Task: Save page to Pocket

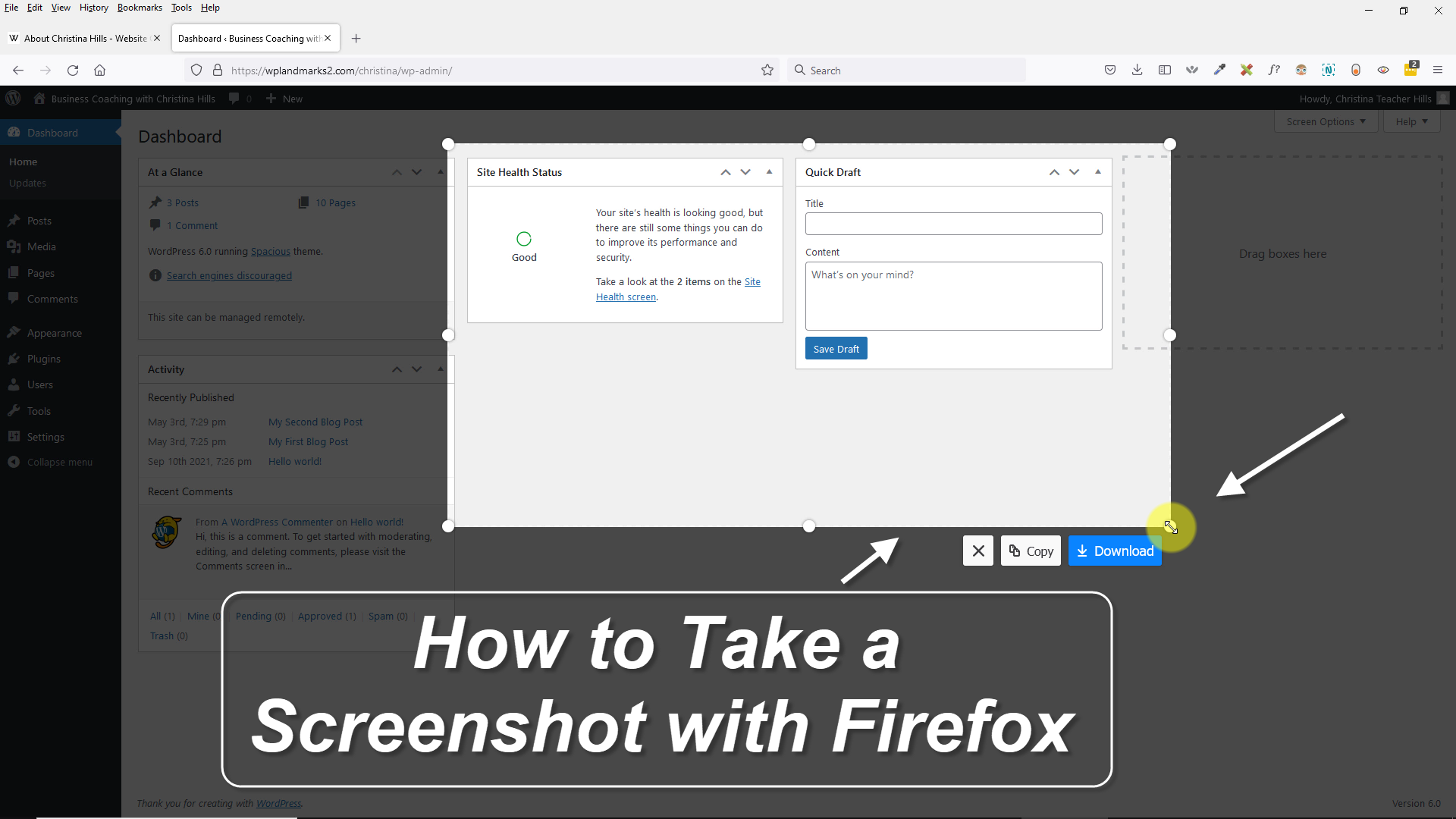Action: 1110,71
